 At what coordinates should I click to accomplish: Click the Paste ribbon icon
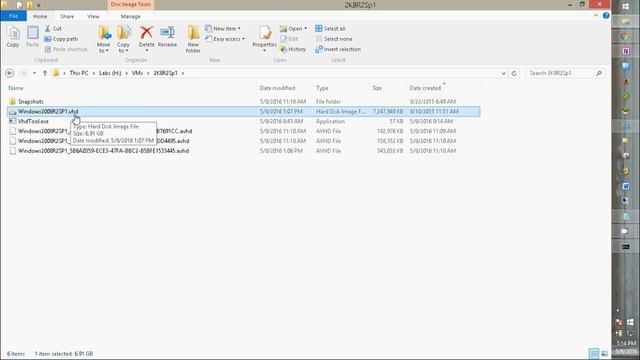point(32,37)
